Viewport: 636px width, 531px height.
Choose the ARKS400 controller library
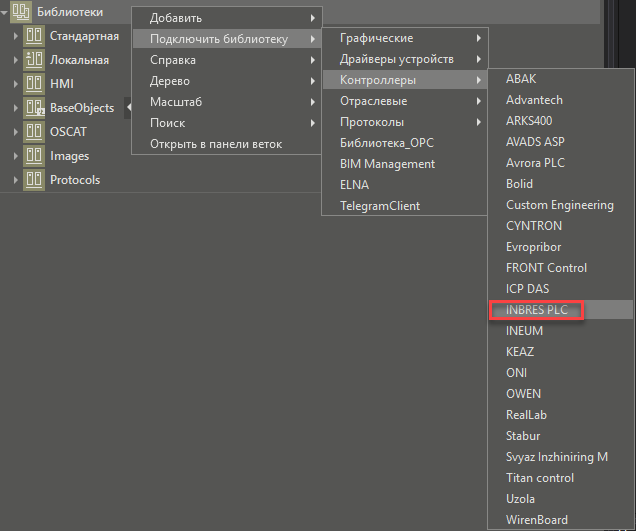[x=561, y=121]
